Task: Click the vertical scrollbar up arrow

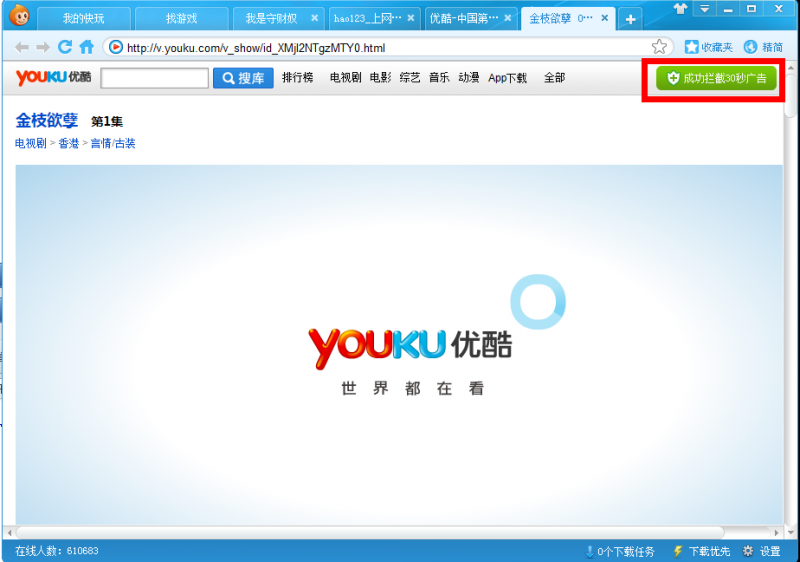Action: coord(791,67)
